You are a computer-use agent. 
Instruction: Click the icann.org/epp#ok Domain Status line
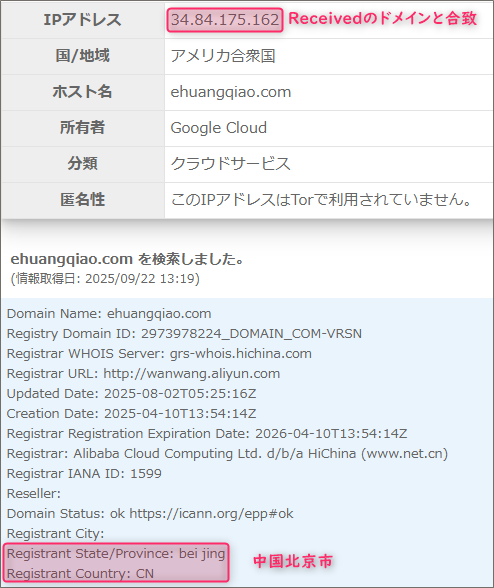pyautogui.click(x=150, y=513)
